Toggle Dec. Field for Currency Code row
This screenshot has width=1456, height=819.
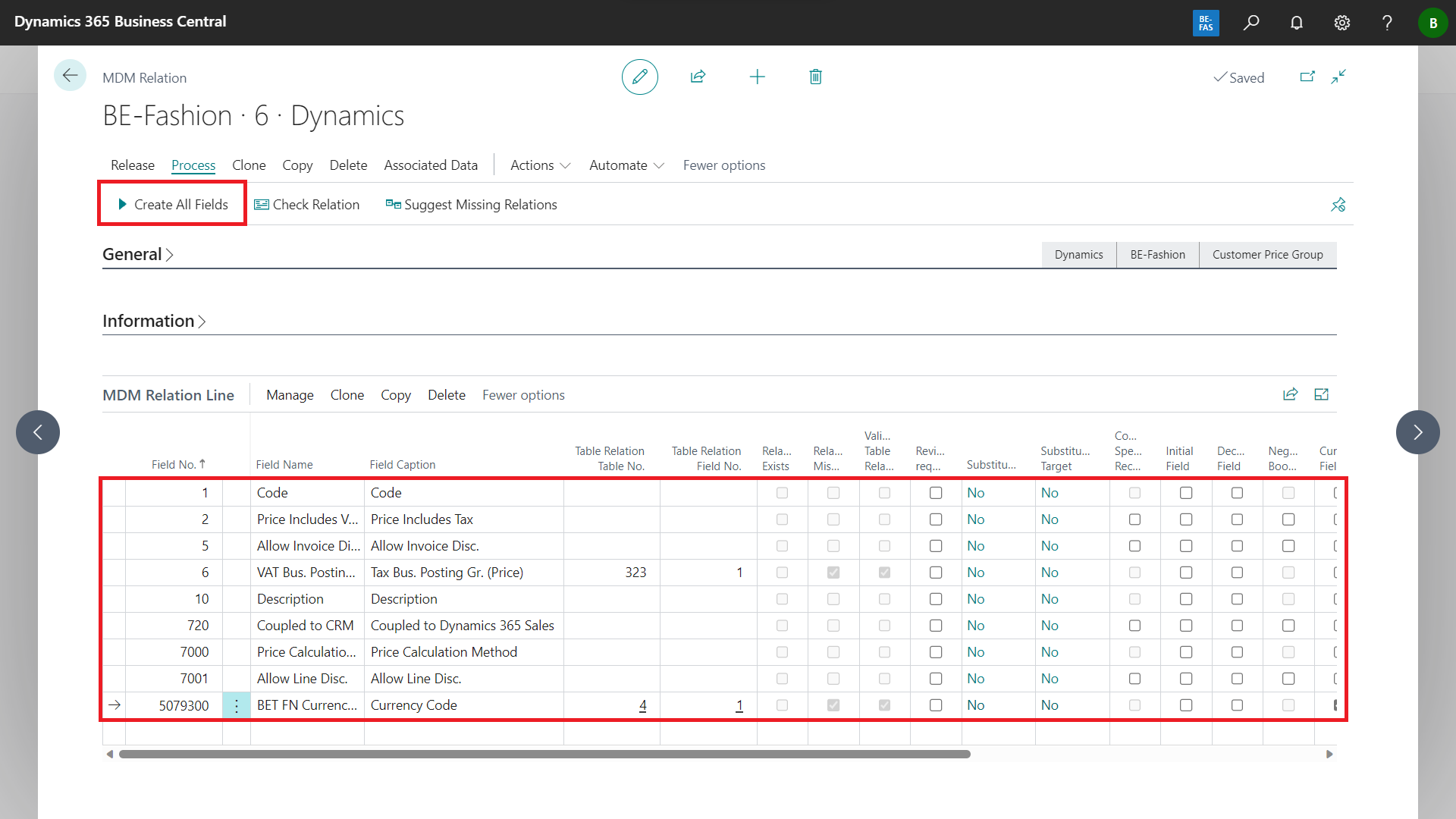click(x=1237, y=705)
